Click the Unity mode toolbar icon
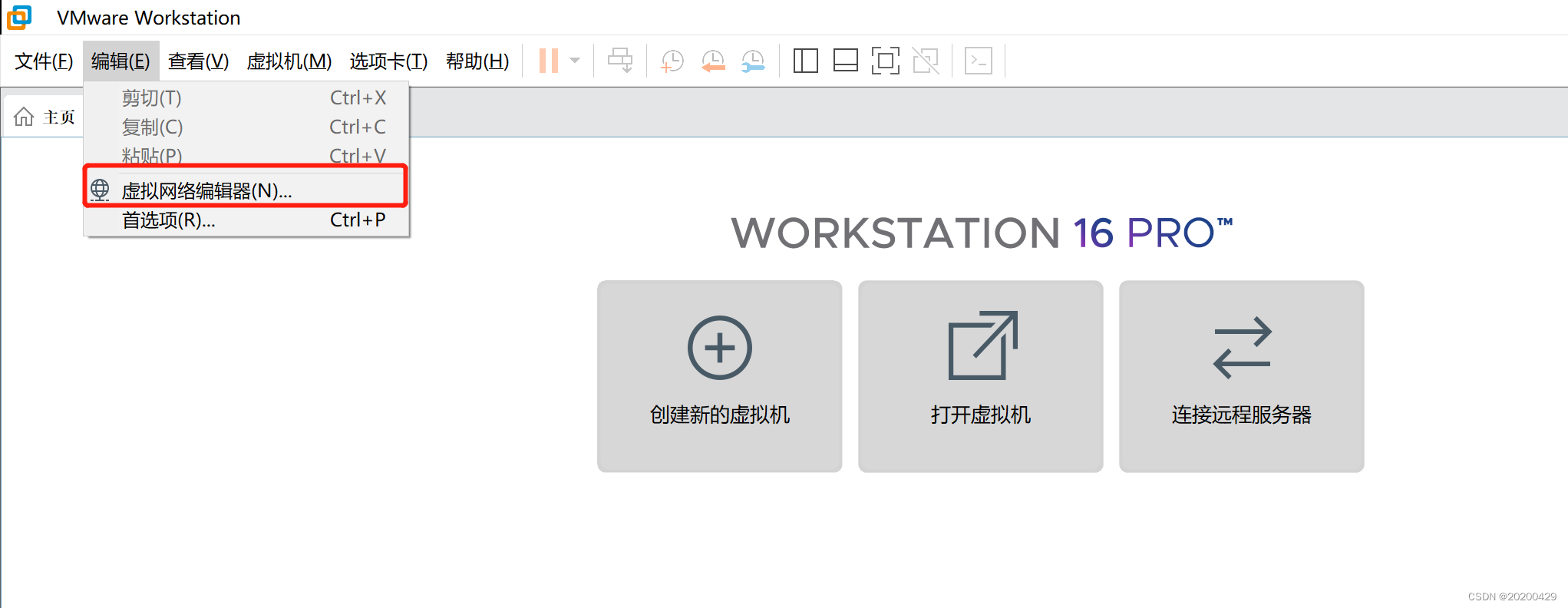Viewport: 1568px width, 608px height. pyautogui.click(x=926, y=61)
